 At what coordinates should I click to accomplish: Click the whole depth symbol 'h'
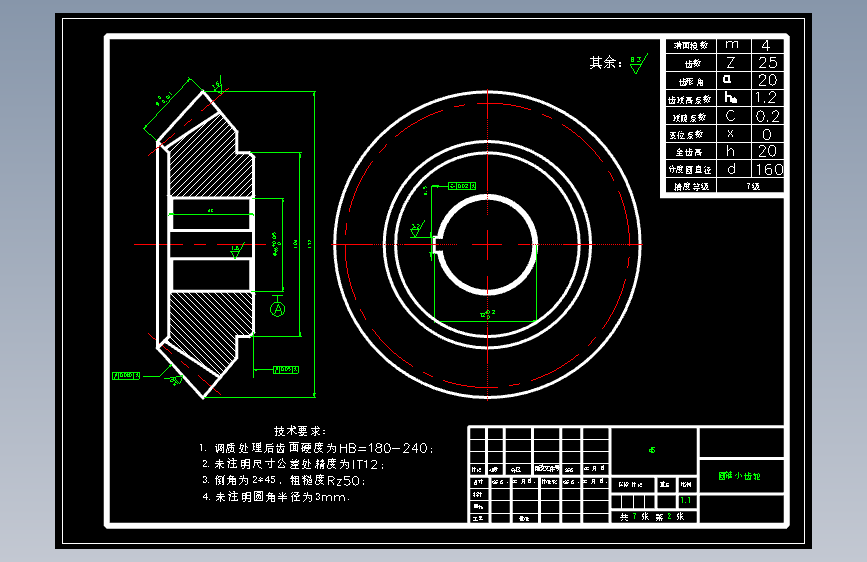730,151
